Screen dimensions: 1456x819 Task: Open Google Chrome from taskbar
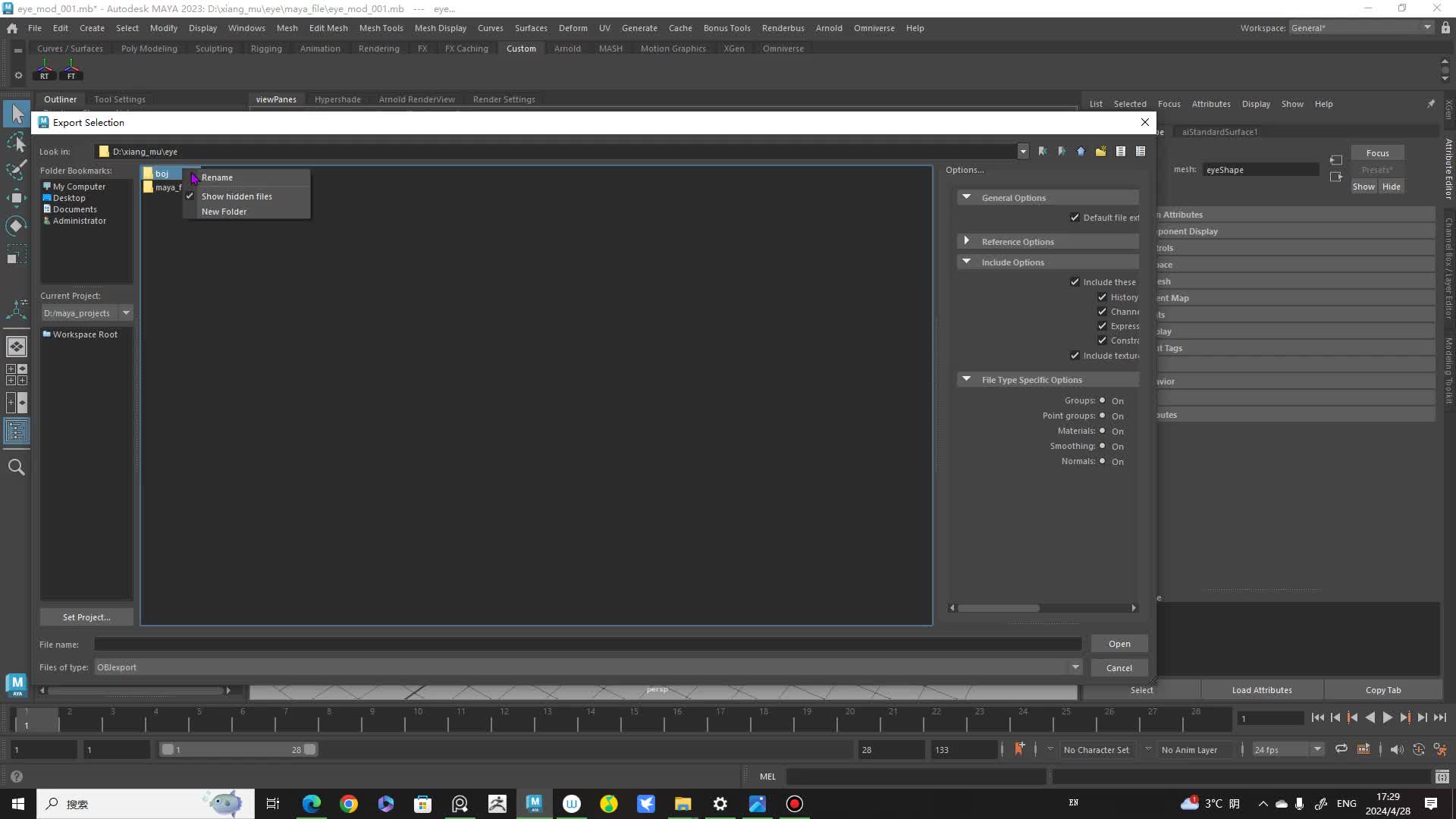tap(349, 804)
